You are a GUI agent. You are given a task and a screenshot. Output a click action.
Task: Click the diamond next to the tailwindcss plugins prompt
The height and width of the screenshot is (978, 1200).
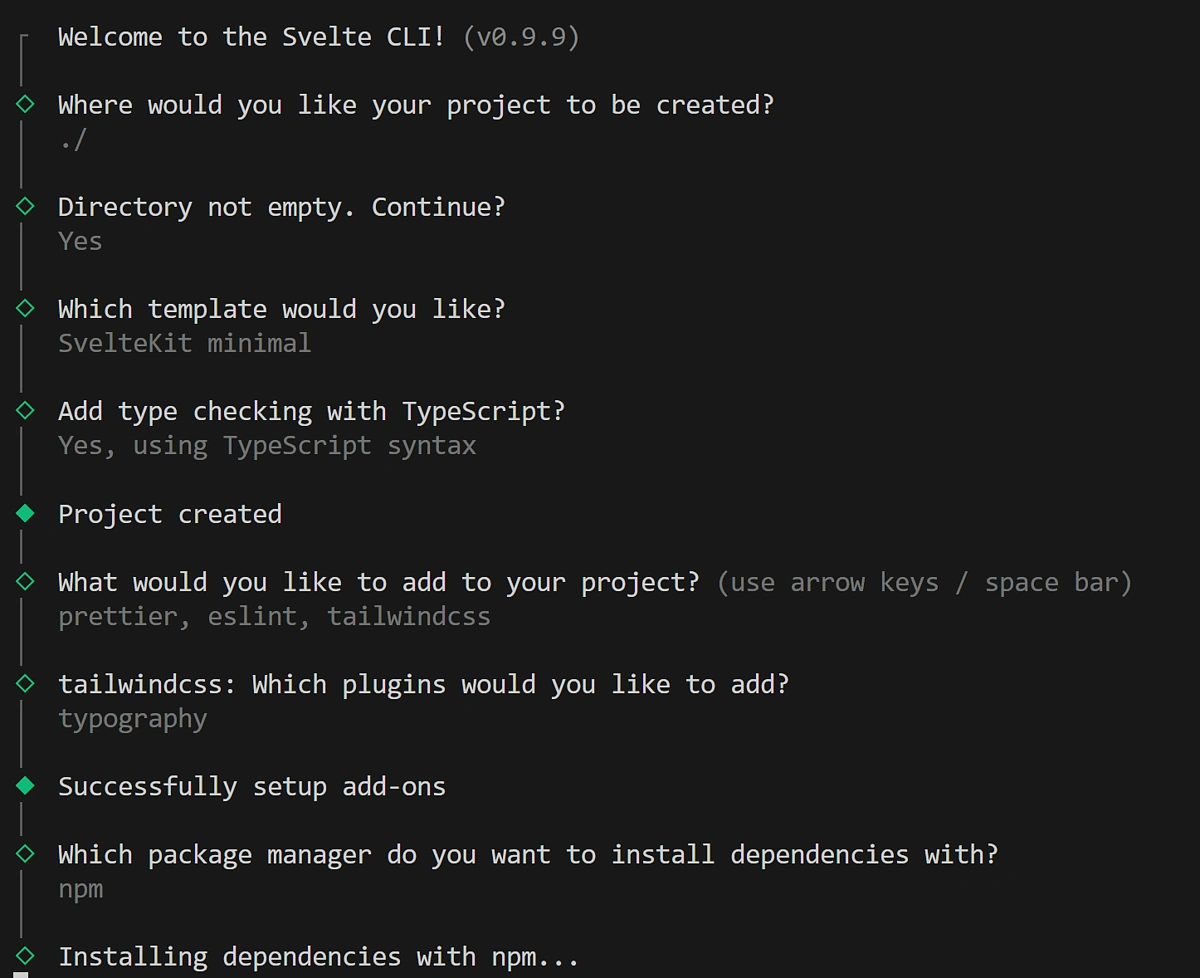coord(25,683)
